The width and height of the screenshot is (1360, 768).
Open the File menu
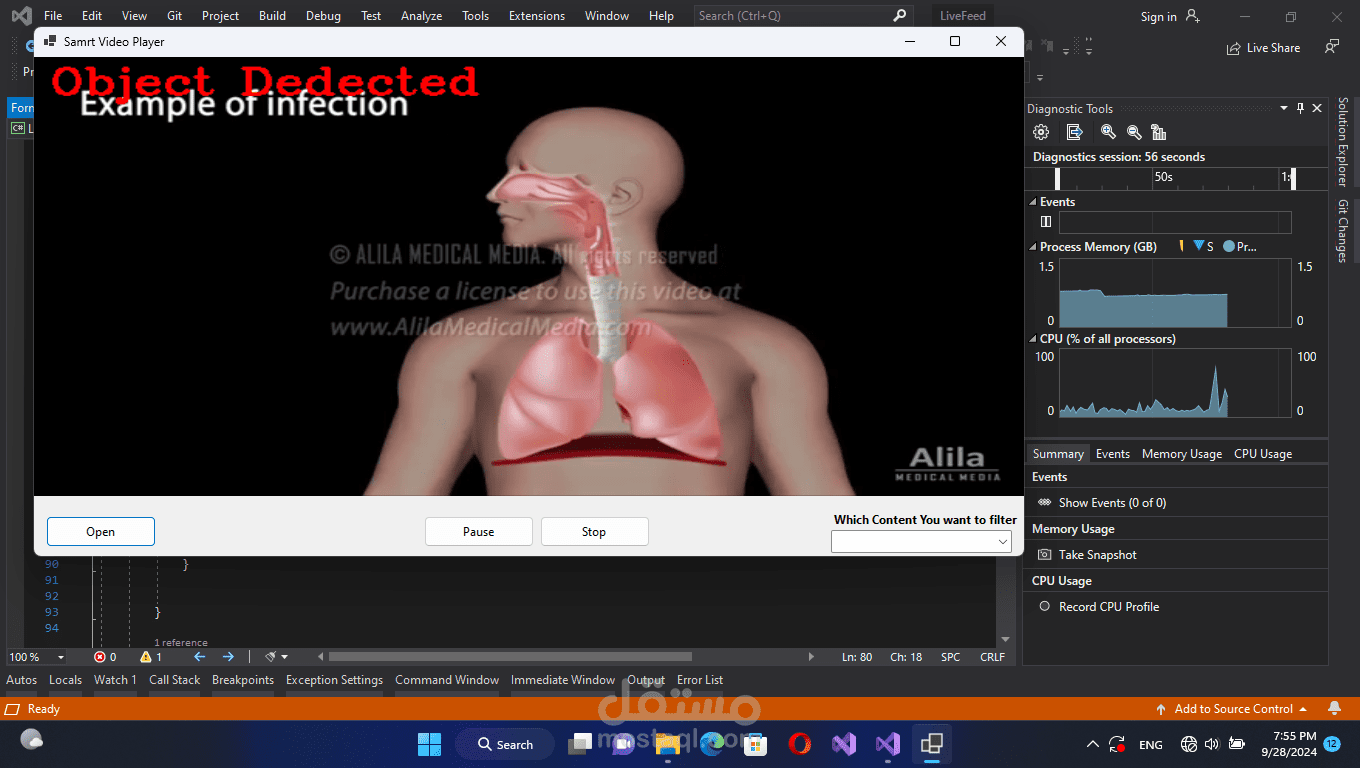(x=53, y=16)
